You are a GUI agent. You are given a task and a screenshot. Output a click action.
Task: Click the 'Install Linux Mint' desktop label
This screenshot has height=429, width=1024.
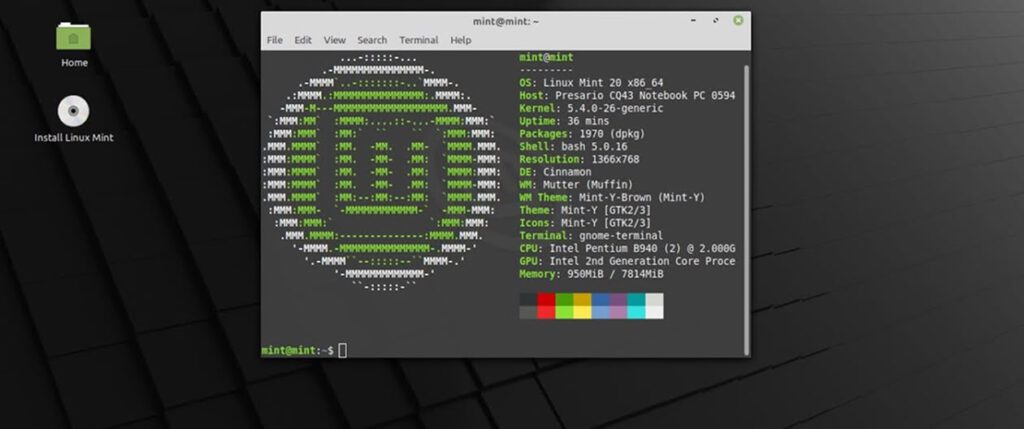click(74, 138)
